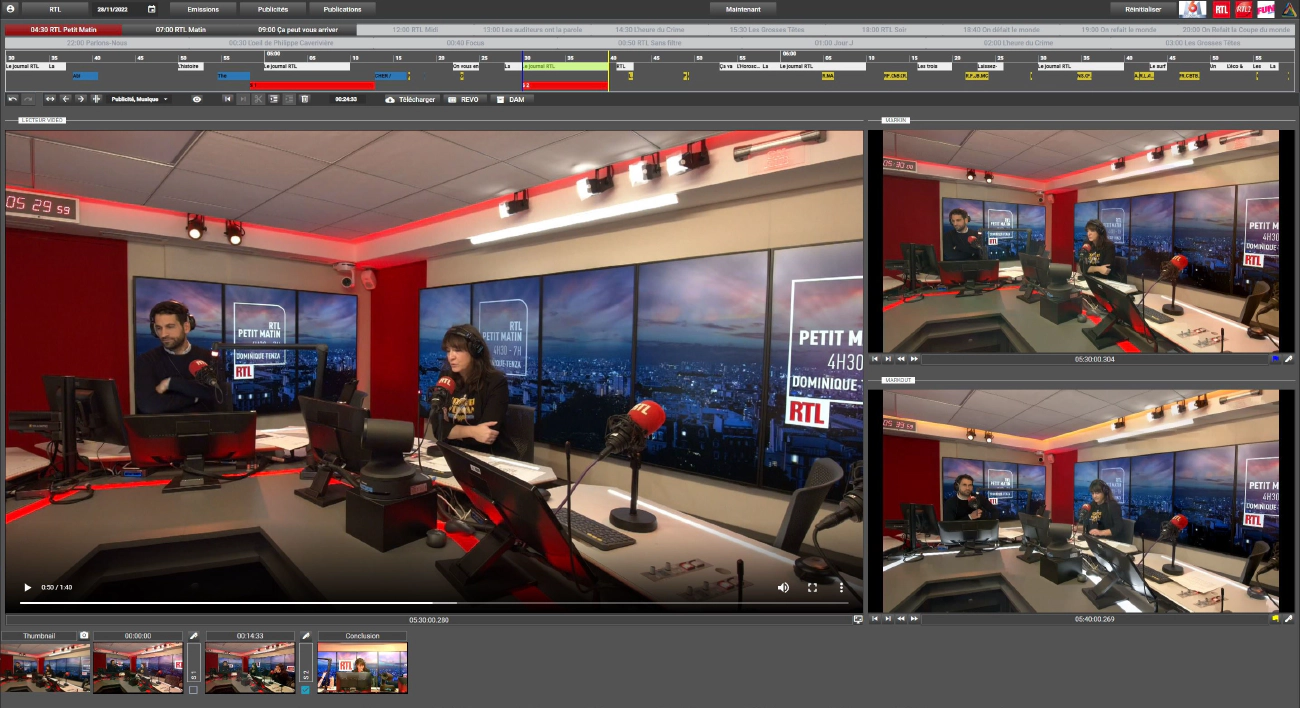Open the calendar date picker icon
The image size is (1300, 708).
coord(152,8)
